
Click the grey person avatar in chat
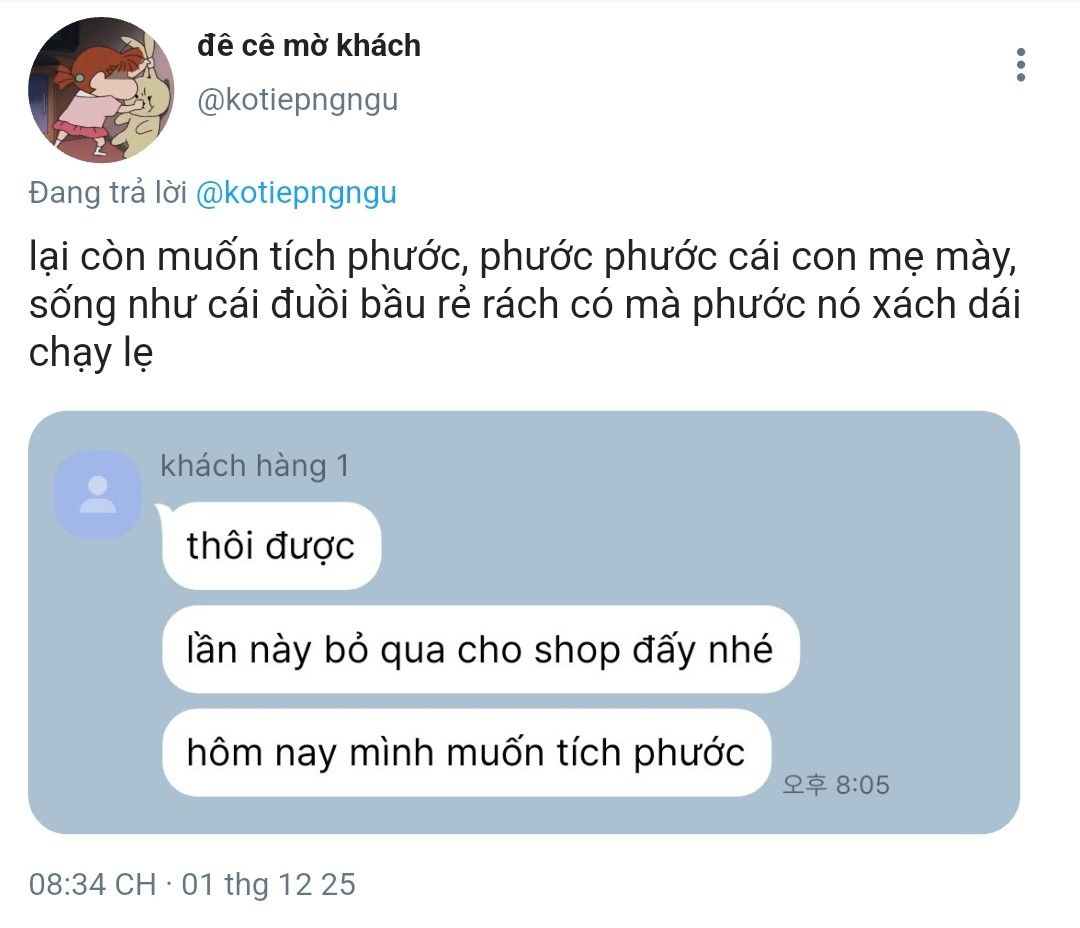[x=98, y=495]
